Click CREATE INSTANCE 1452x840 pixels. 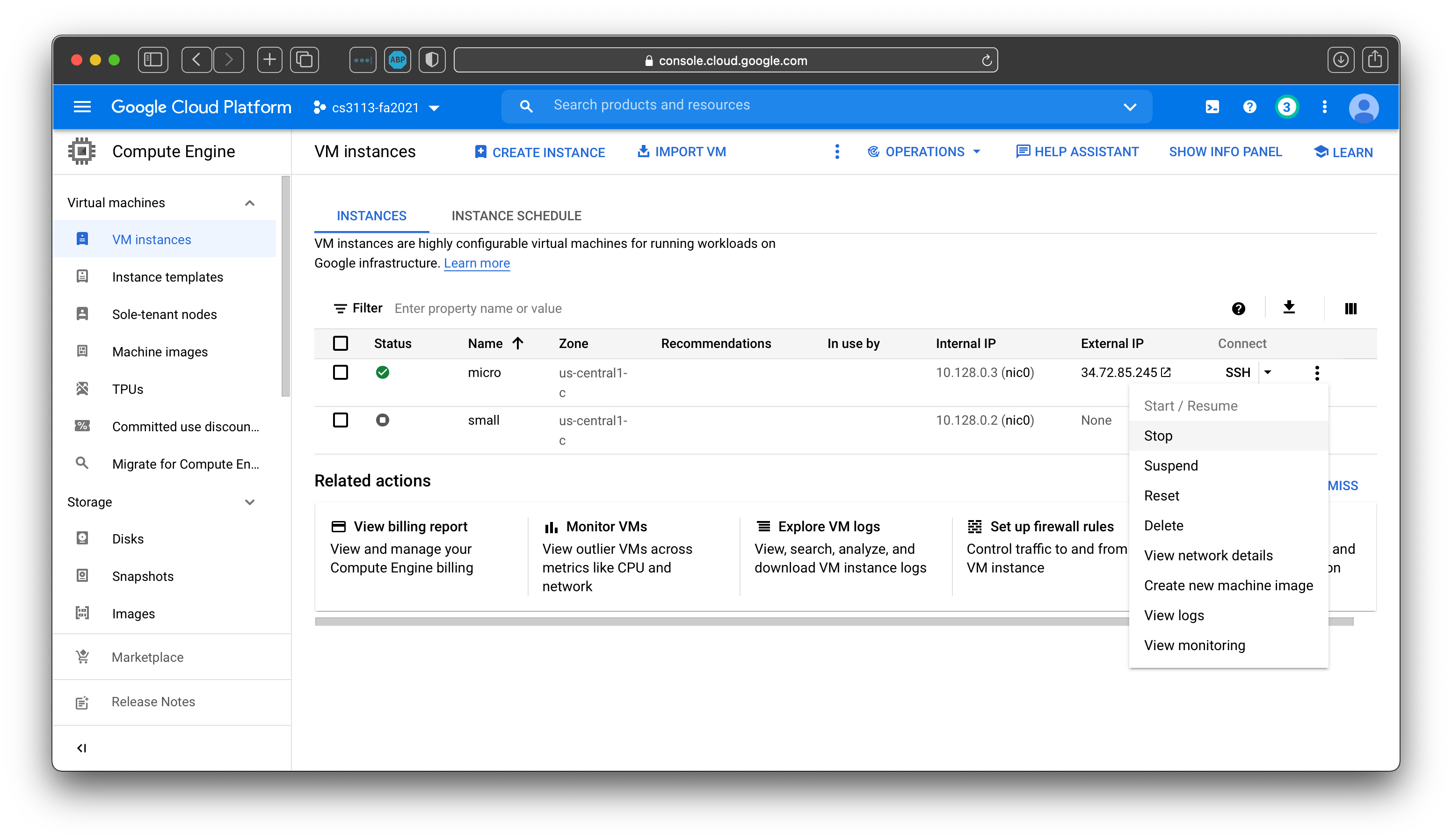point(539,152)
